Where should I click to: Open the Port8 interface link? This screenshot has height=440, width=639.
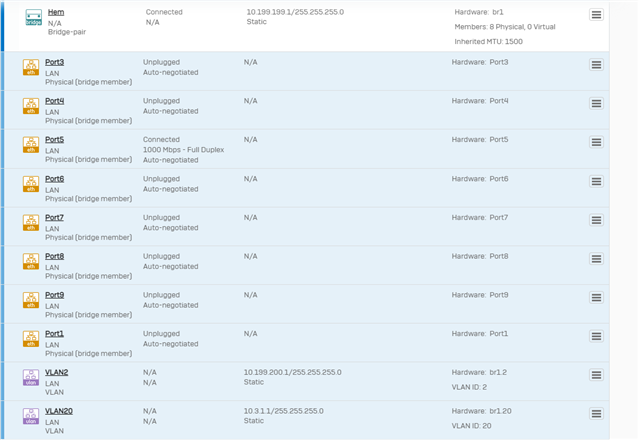(54, 256)
